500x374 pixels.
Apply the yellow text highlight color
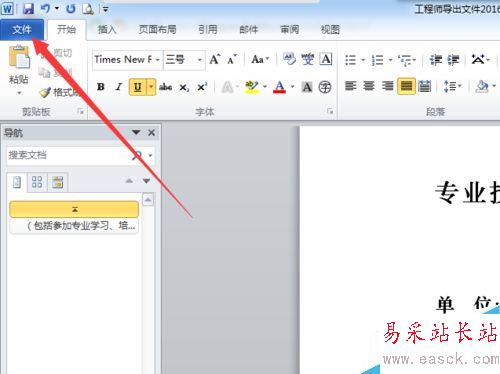[252, 87]
